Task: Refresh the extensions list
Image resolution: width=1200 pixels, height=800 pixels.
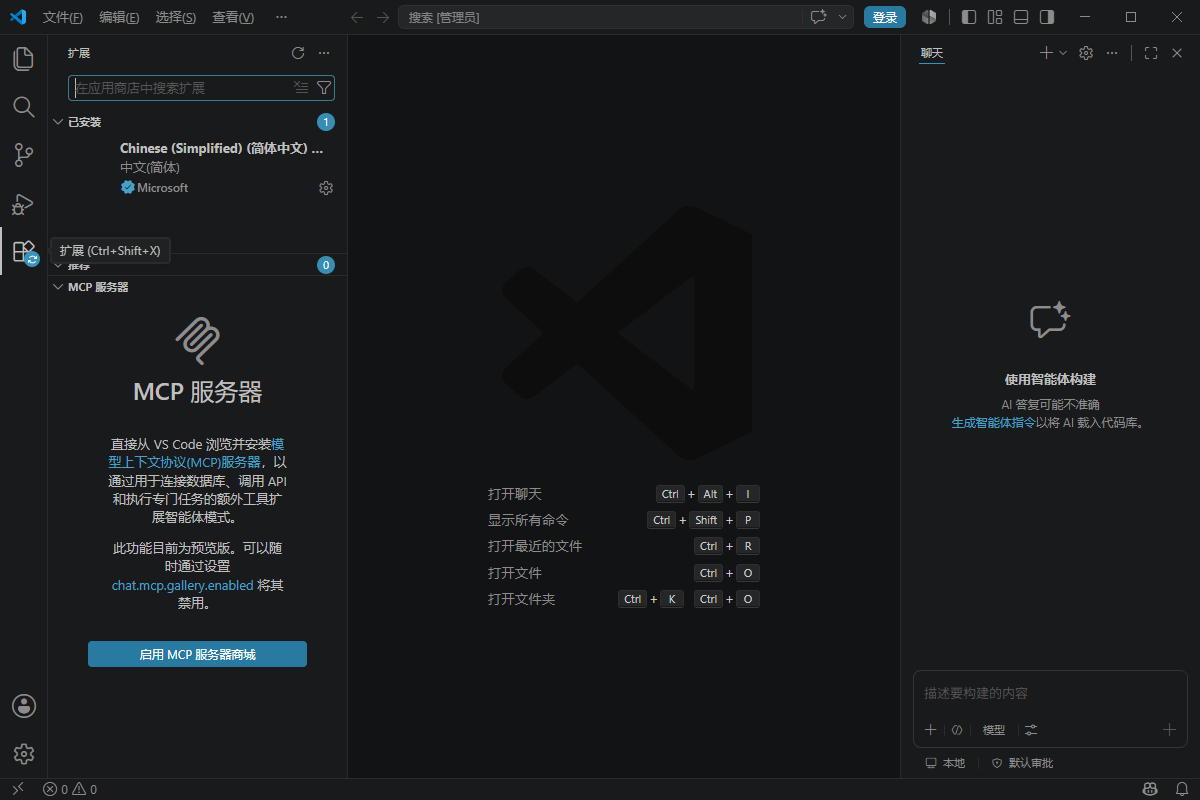Action: (x=297, y=53)
